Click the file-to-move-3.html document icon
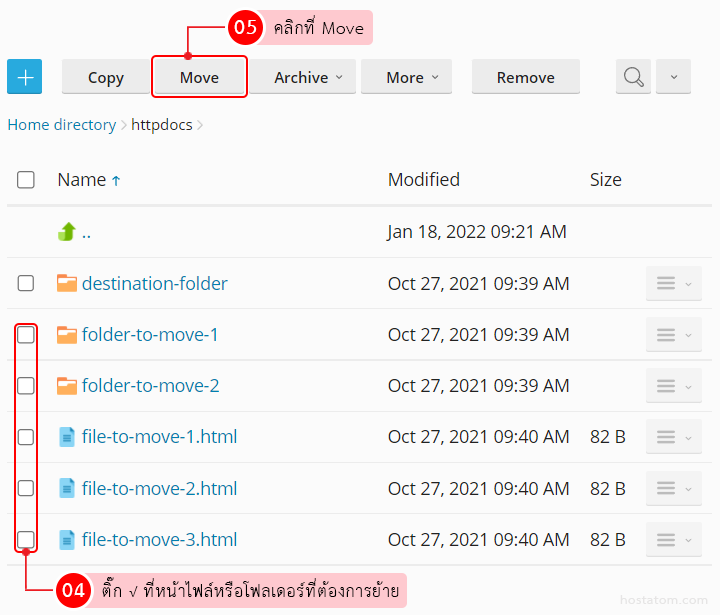720x615 pixels. [x=67, y=540]
